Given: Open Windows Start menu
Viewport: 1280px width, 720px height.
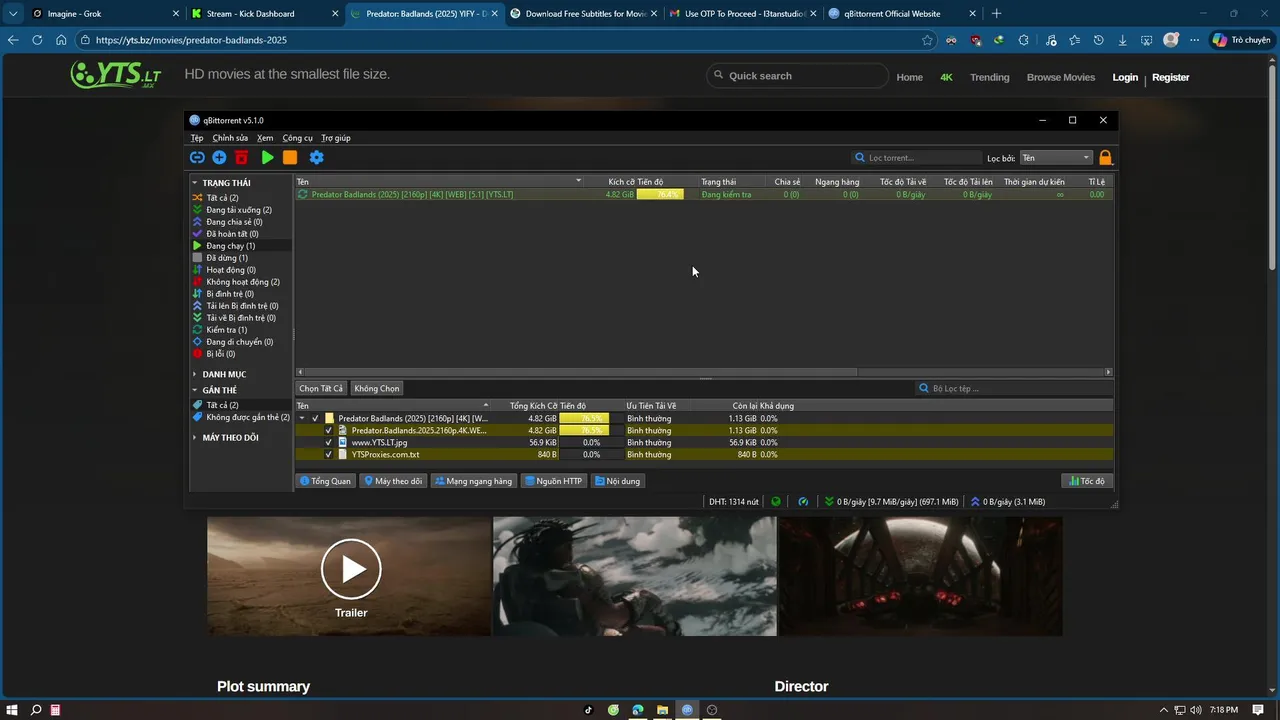Looking at the screenshot, I should coord(13,710).
